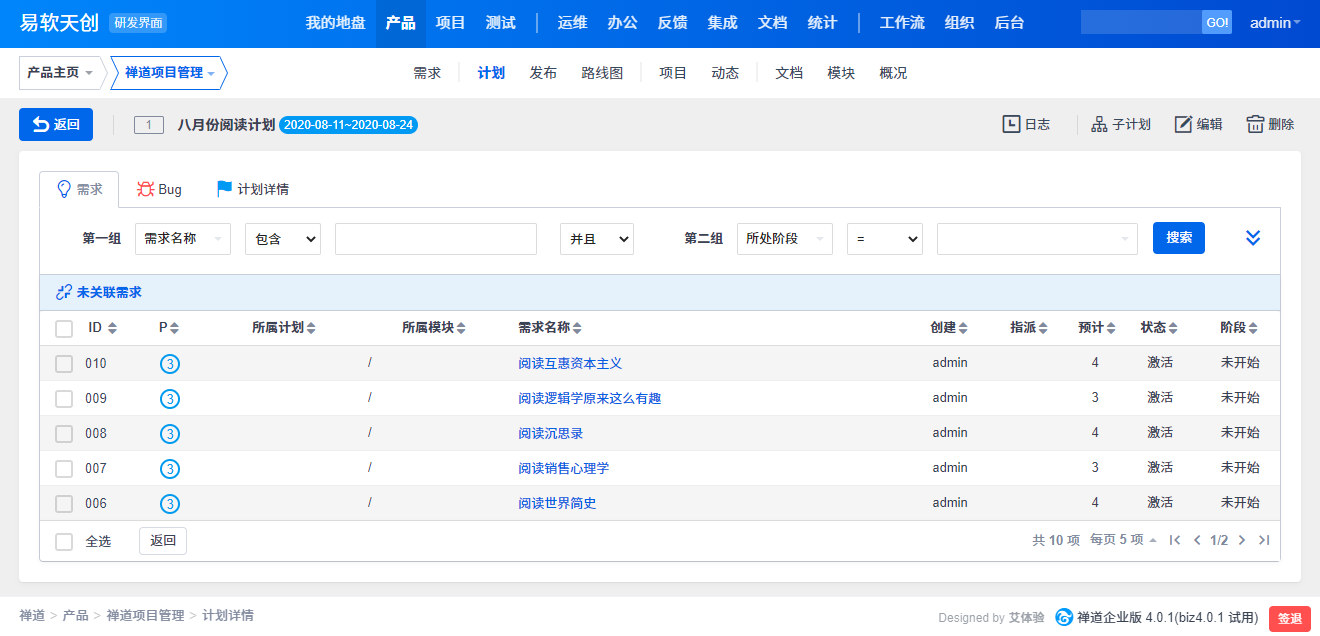Click the 禅道企业版 logo icon
This screenshot has width=1320, height=636.
[x=1064, y=618]
